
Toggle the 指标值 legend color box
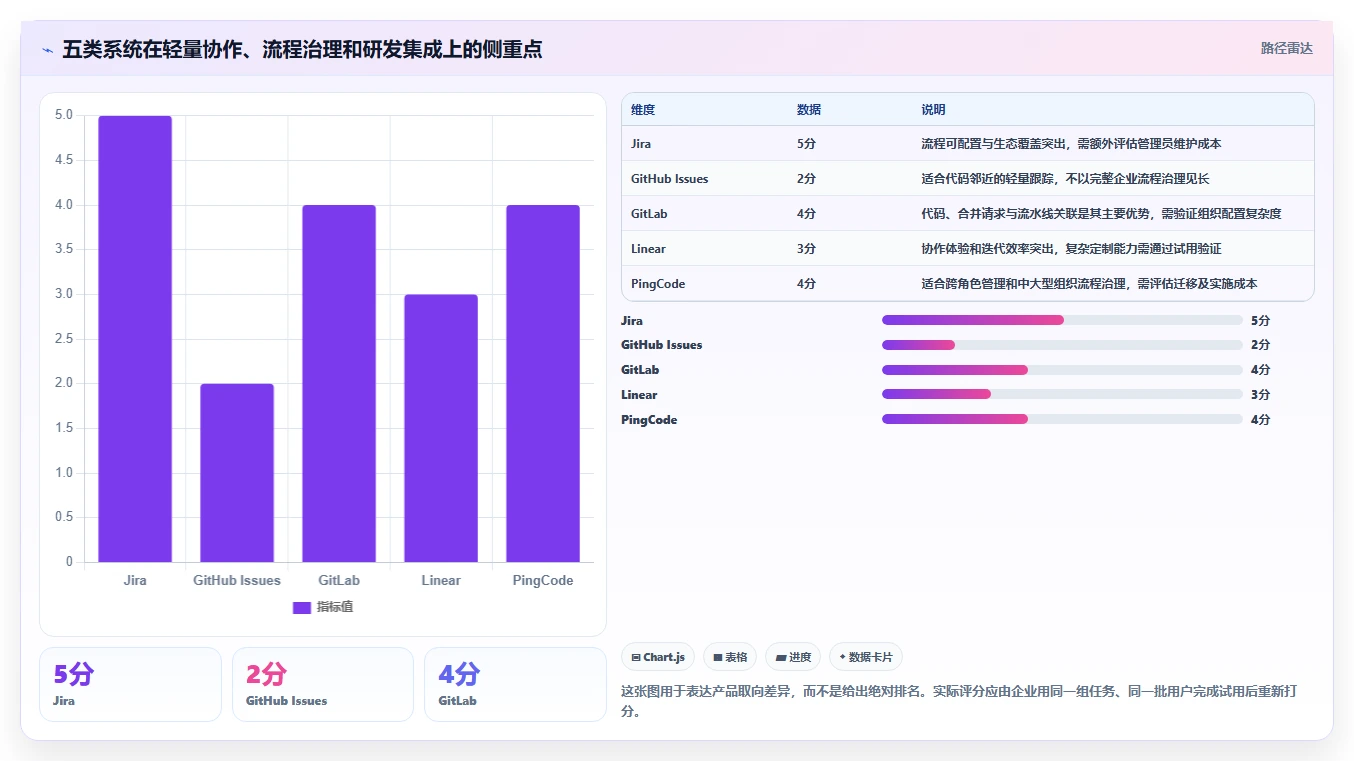point(302,607)
